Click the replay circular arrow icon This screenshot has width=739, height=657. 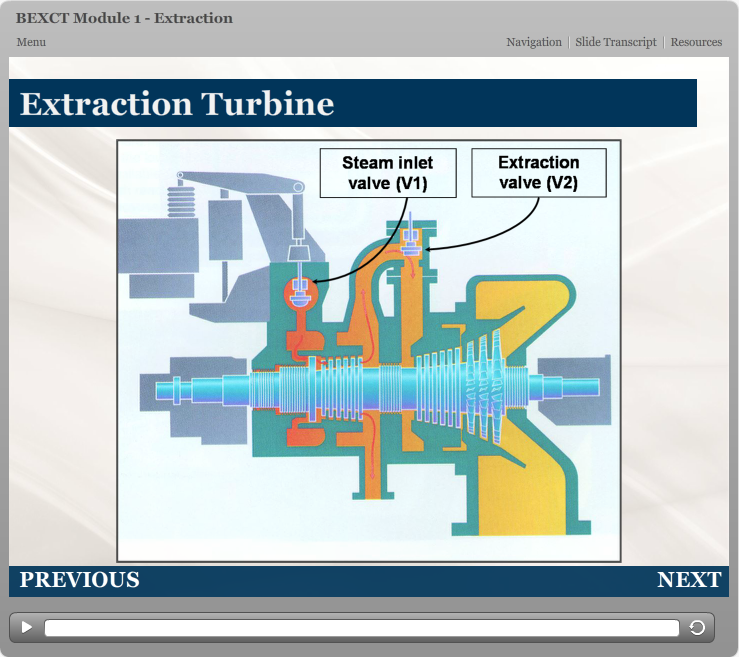(x=697, y=627)
